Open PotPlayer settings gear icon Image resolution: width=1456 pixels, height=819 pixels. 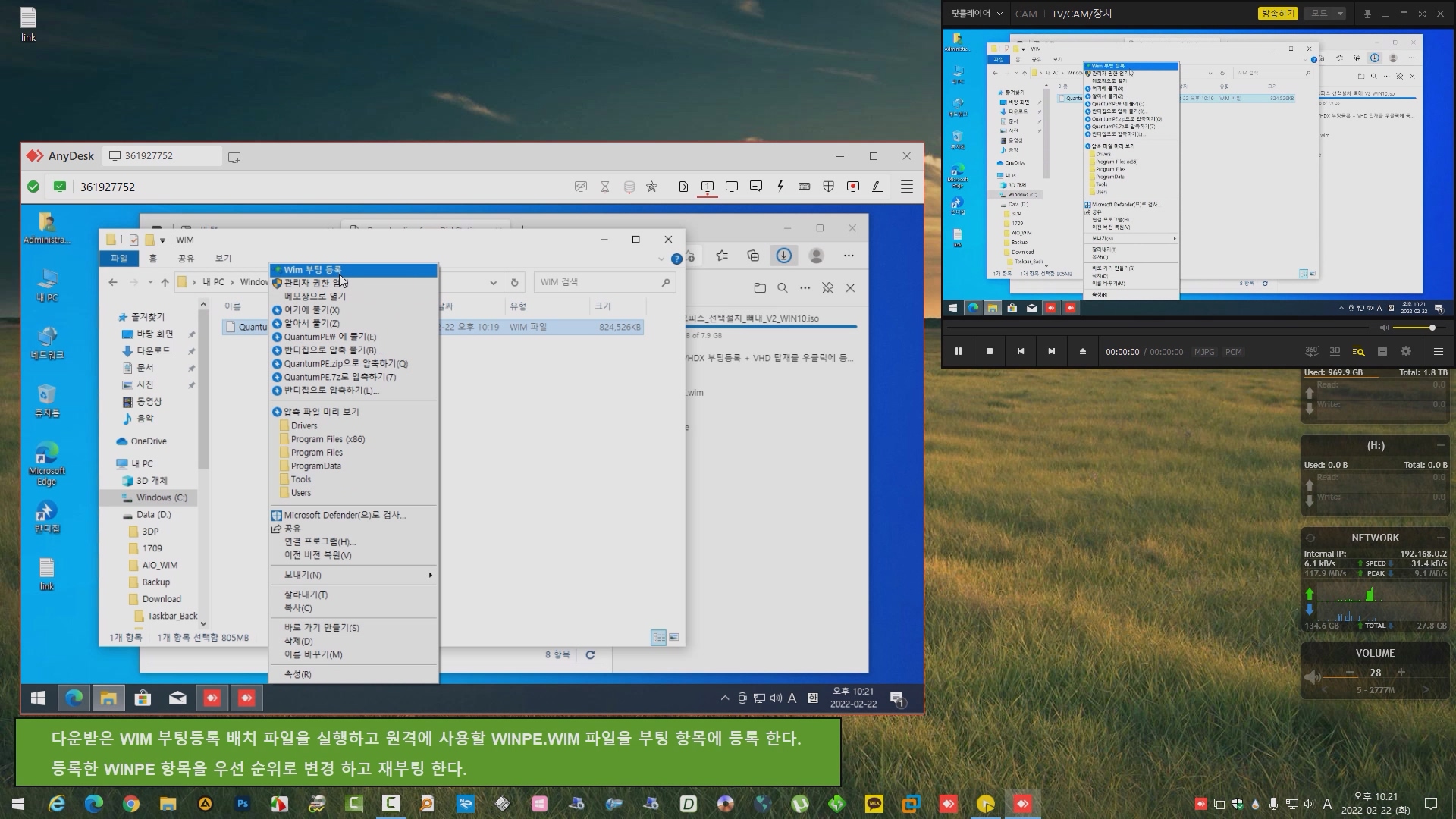point(1406,351)
